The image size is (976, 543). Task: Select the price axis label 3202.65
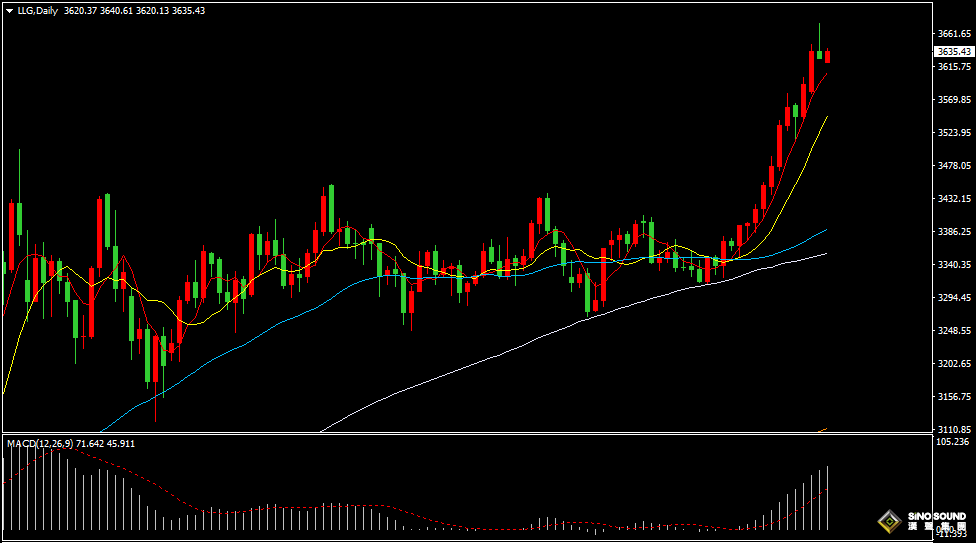[x=954, y=364]
